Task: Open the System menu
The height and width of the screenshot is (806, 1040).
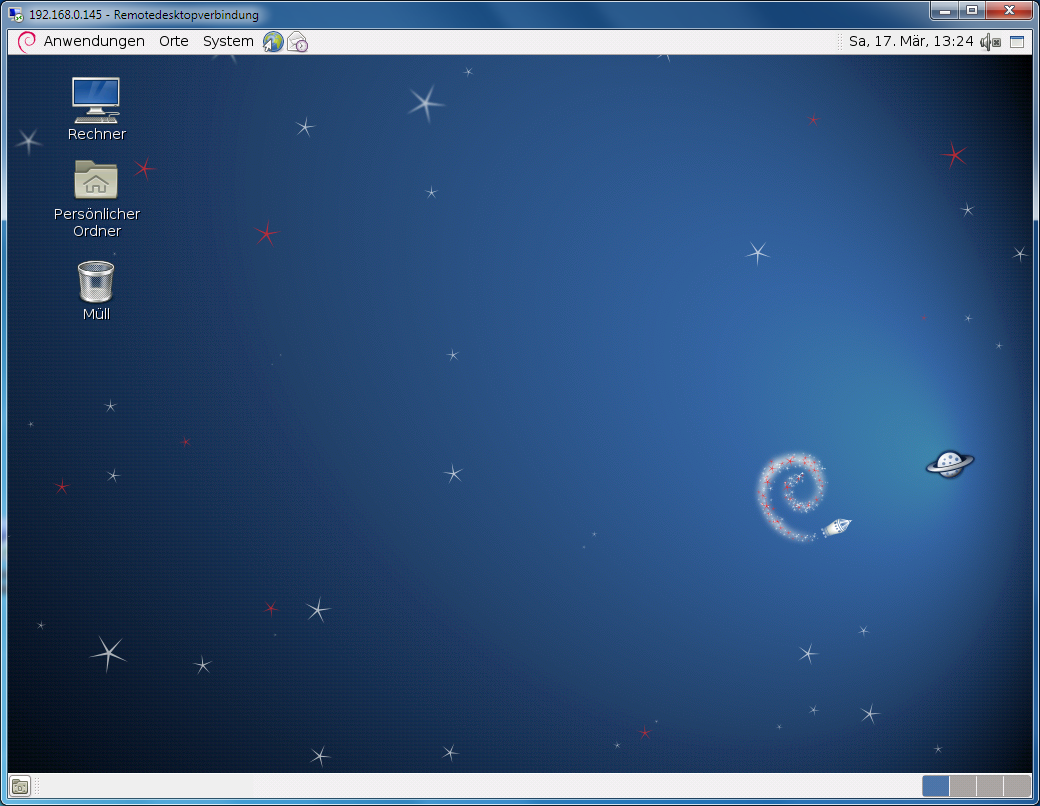Action: tap(228, 41)
